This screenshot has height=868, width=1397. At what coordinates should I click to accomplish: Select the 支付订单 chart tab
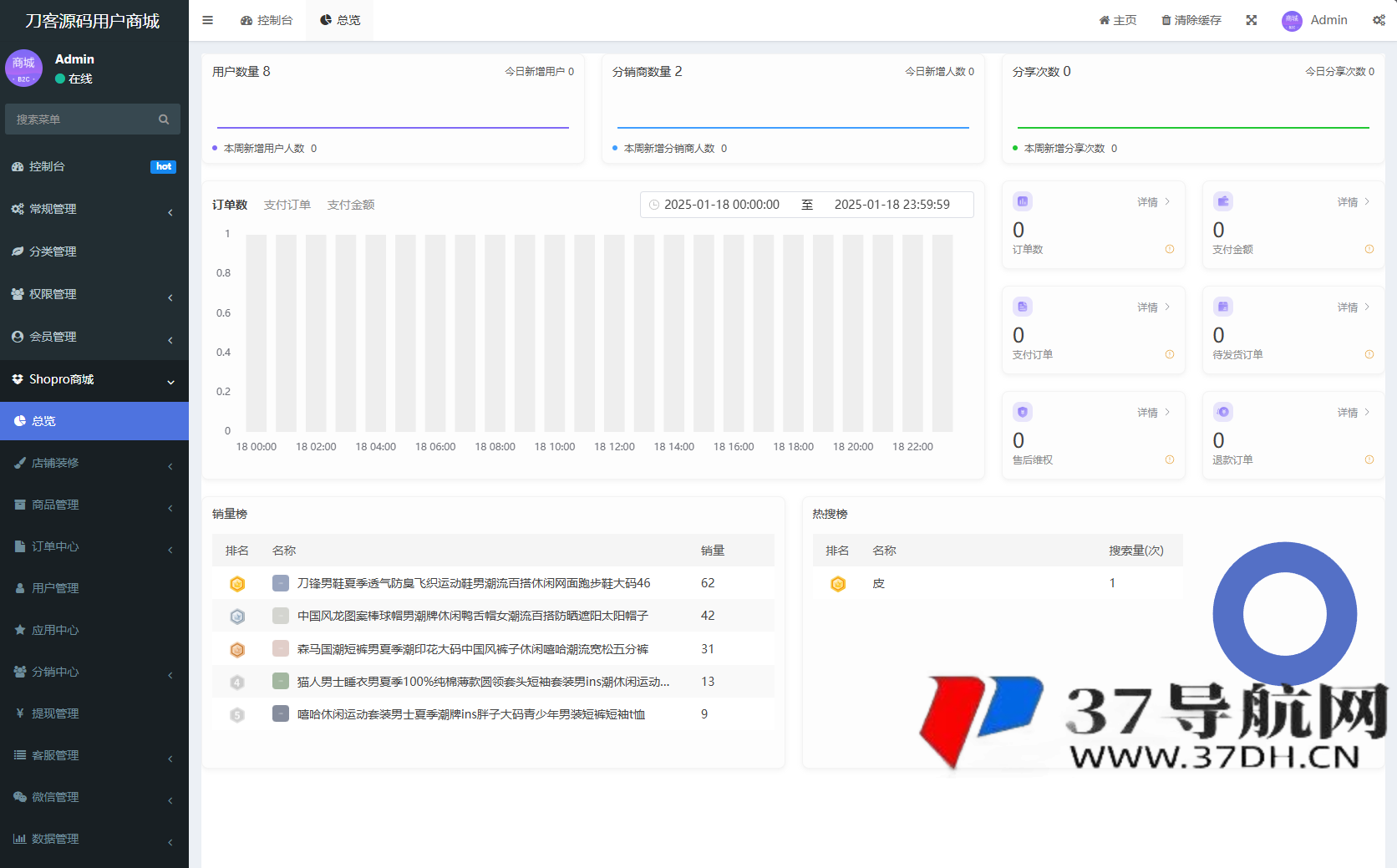click(287, 204)
